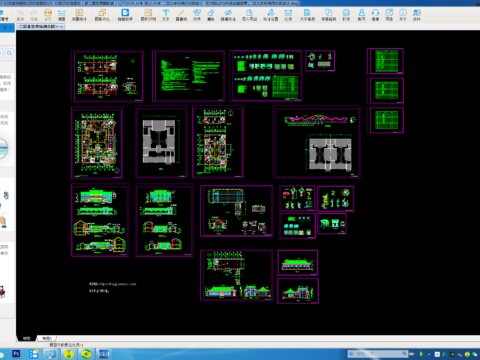Open the orange VIP member badge
Viewport: 480px width, 360px height.
point(48,15)
